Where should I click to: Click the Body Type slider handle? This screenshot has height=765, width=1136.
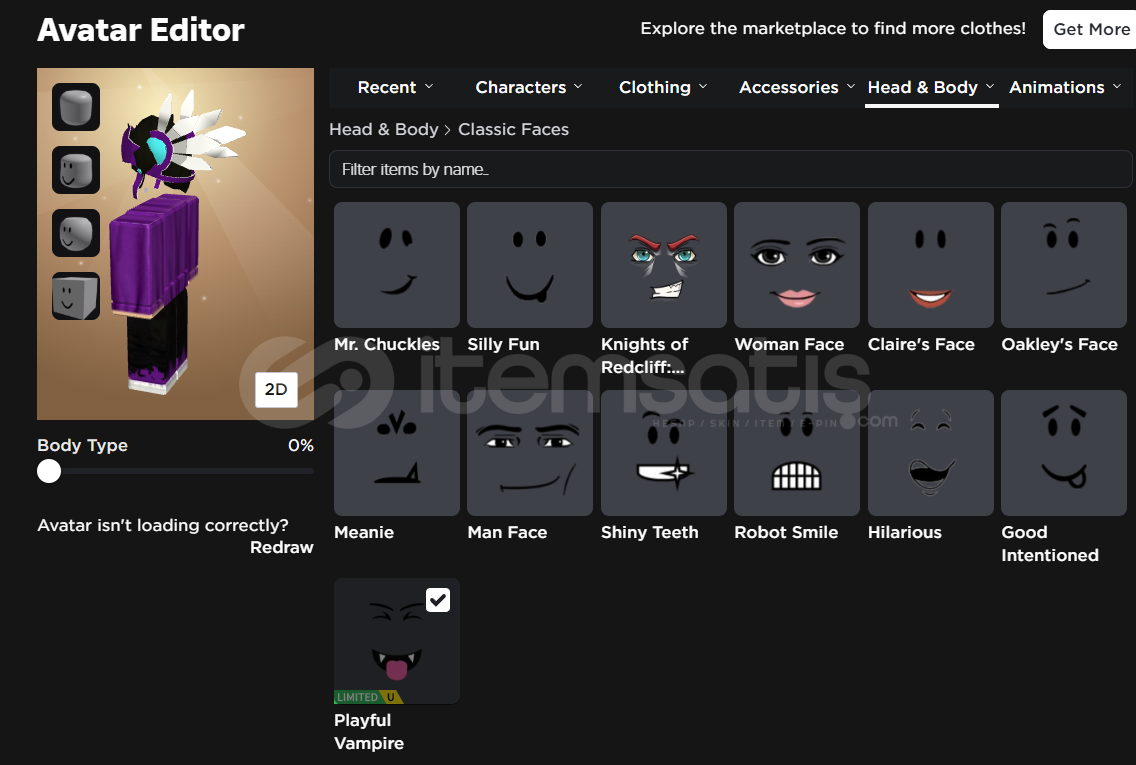49,472
